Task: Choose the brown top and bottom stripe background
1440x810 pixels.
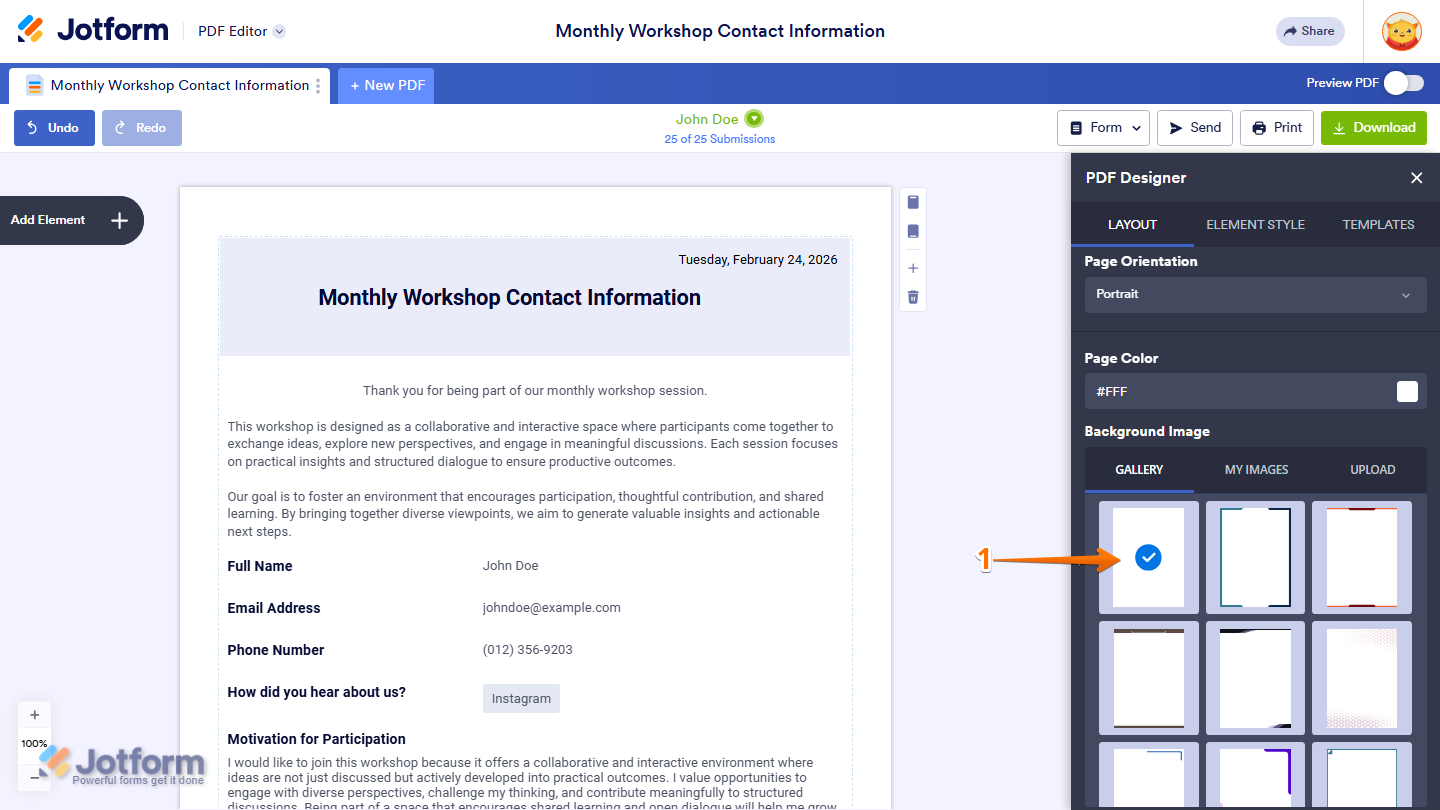Action: 1149,678
